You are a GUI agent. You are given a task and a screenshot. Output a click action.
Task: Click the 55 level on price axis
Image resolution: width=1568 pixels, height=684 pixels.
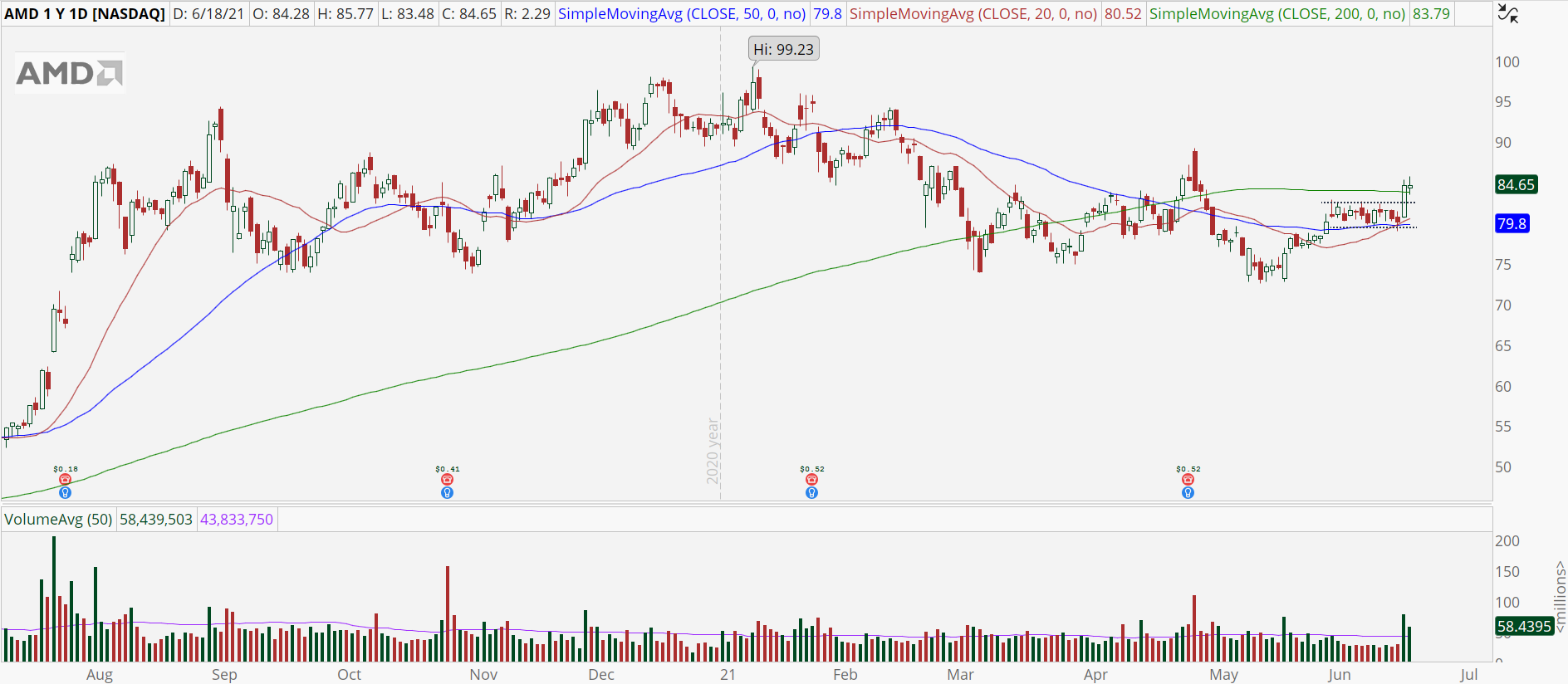[x=1503, y=427]
